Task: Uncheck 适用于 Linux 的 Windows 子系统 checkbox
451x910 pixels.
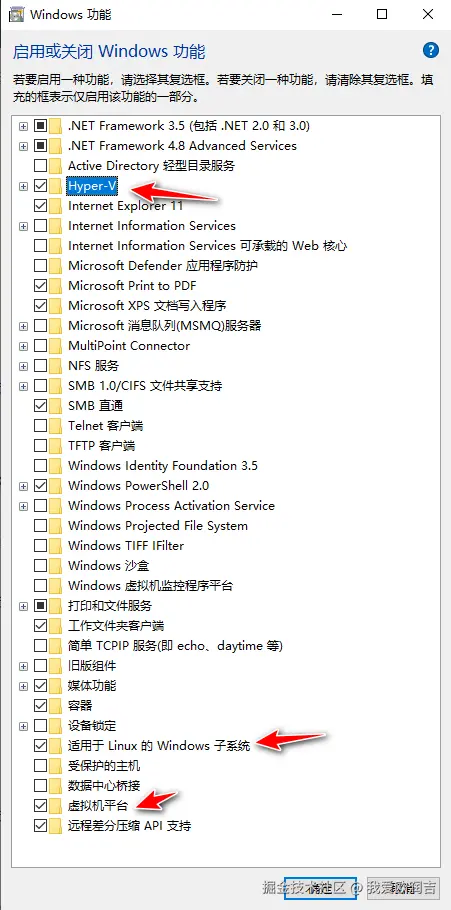Action: point(41,745)
